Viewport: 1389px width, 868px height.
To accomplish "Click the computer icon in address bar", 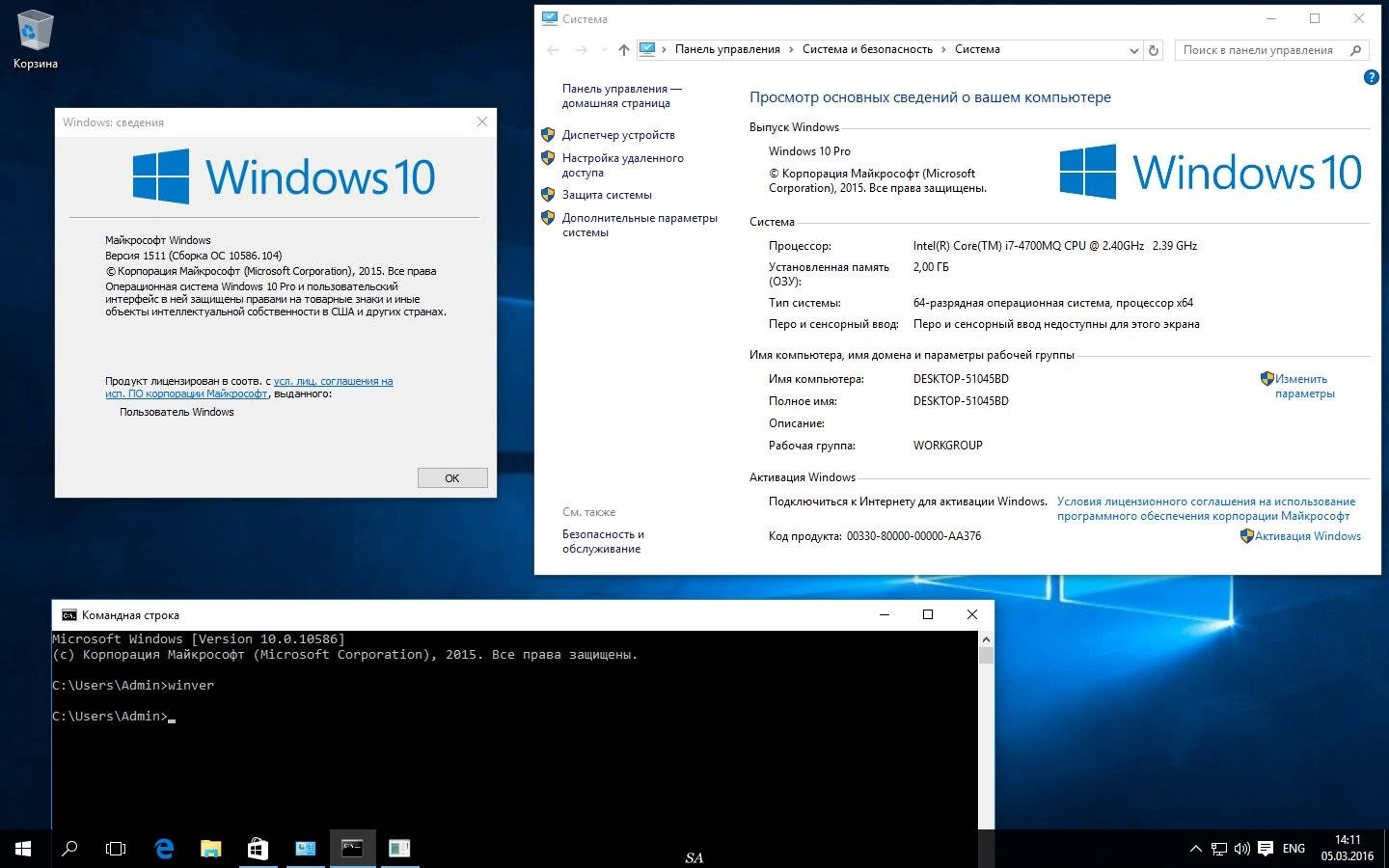I will coord(647,49).
